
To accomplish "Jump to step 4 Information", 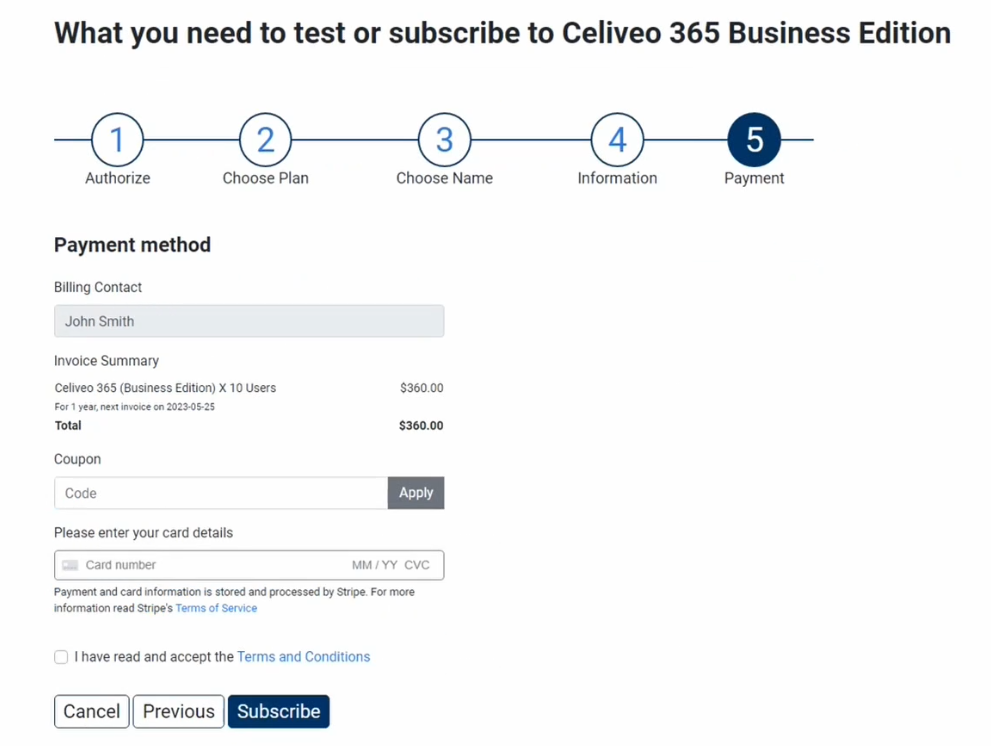I will 617,140.
